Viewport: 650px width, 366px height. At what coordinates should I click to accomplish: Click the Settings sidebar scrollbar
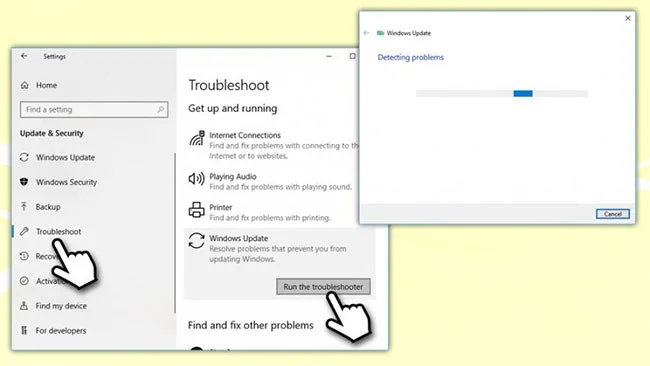175,232
